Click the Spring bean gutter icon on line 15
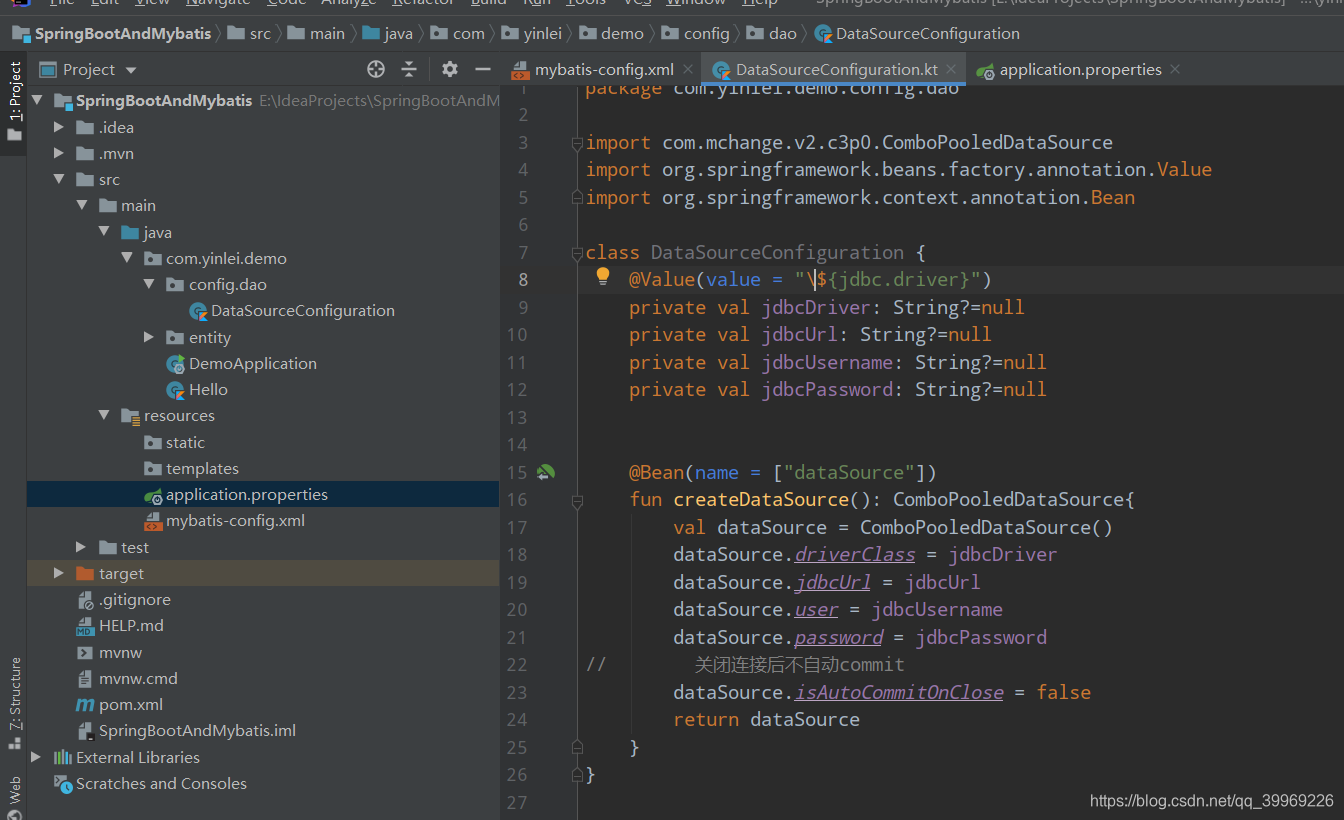 pos(544,471)
